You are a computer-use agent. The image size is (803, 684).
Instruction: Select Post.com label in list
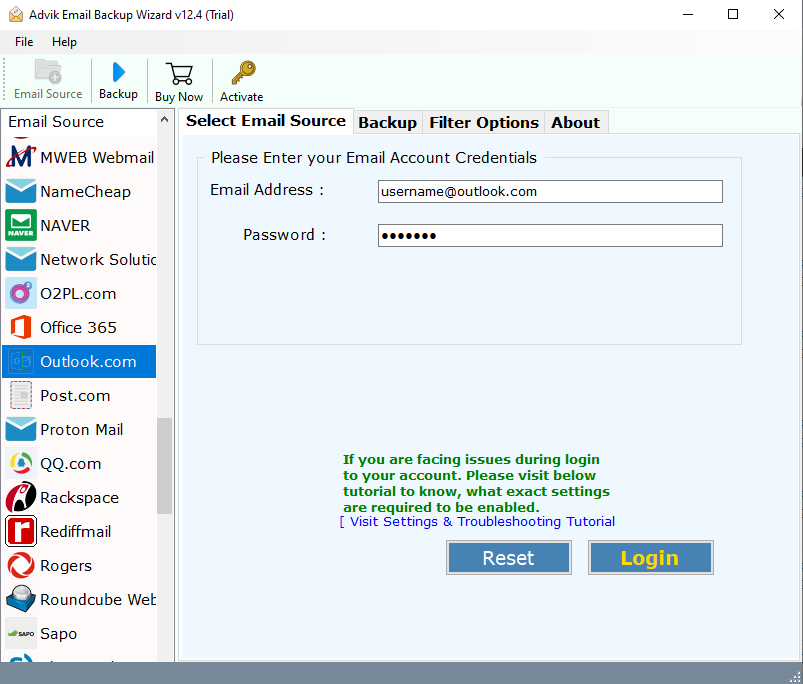click(75, 396)
